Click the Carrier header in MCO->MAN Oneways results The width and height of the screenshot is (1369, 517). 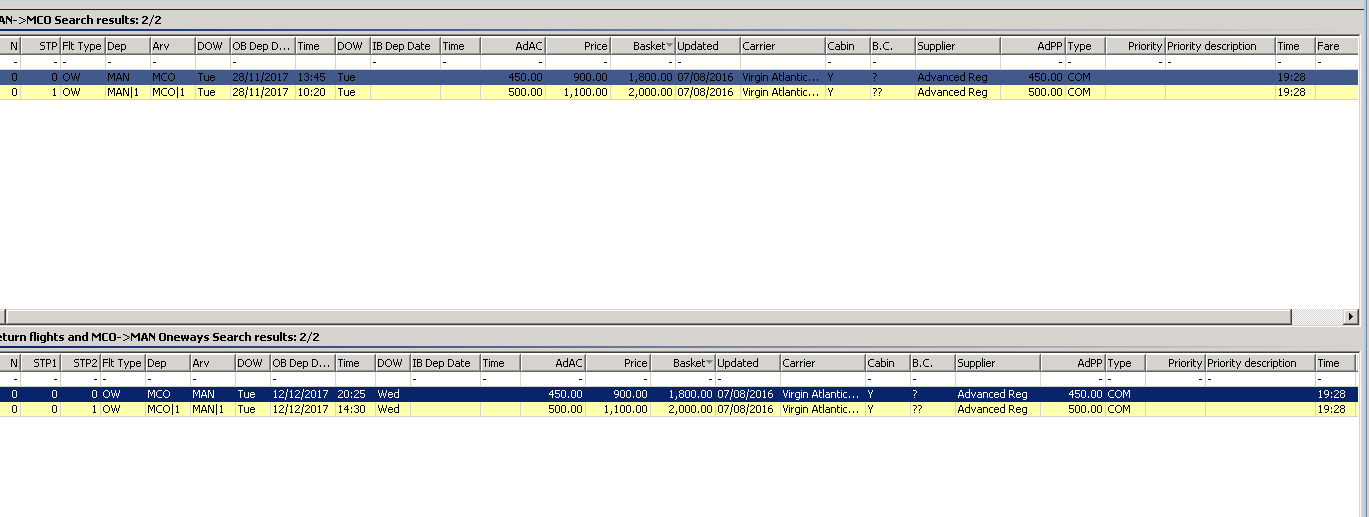[822, 363]
